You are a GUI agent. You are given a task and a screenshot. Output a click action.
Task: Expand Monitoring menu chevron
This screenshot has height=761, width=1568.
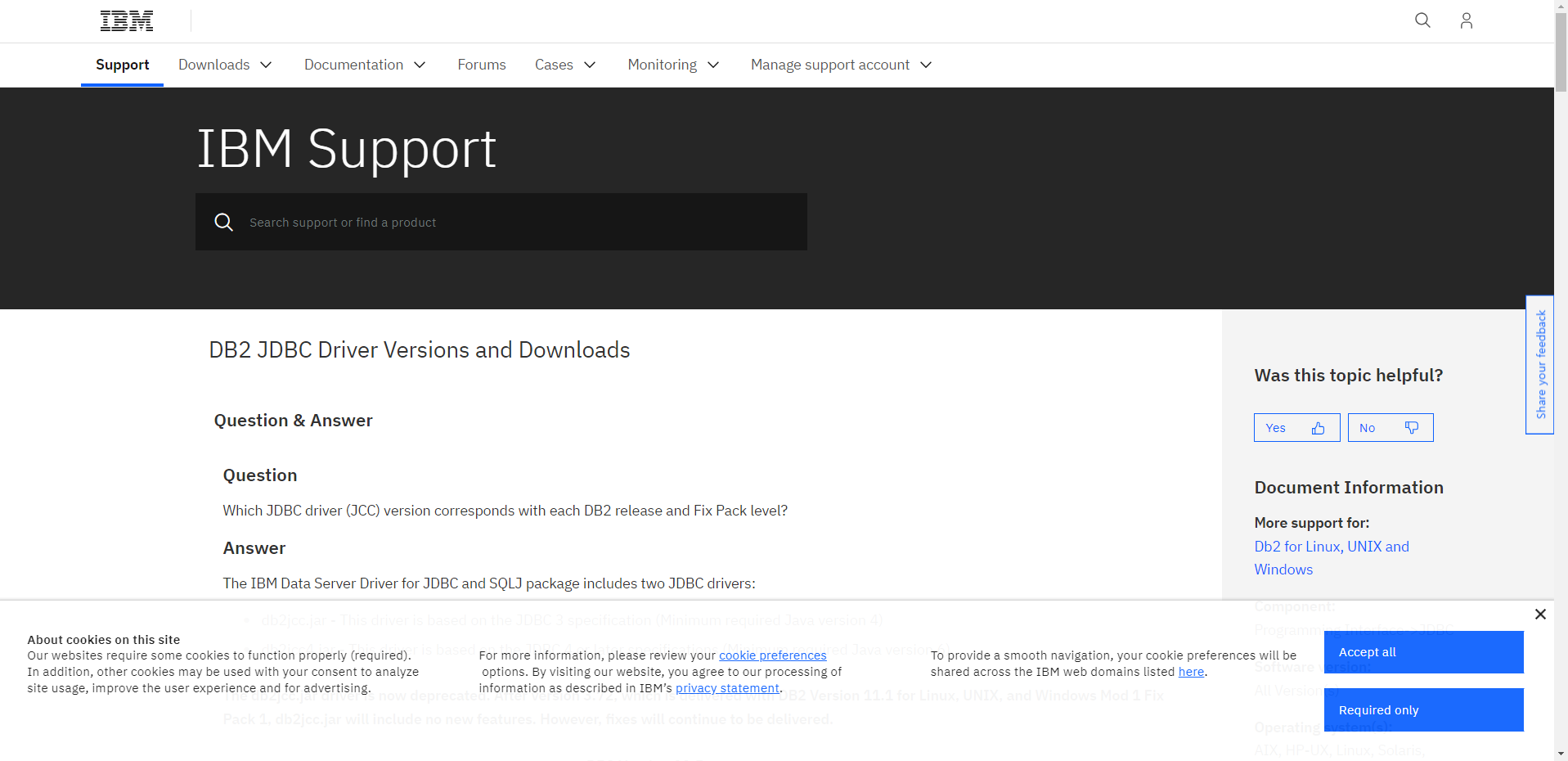(713, 65)
